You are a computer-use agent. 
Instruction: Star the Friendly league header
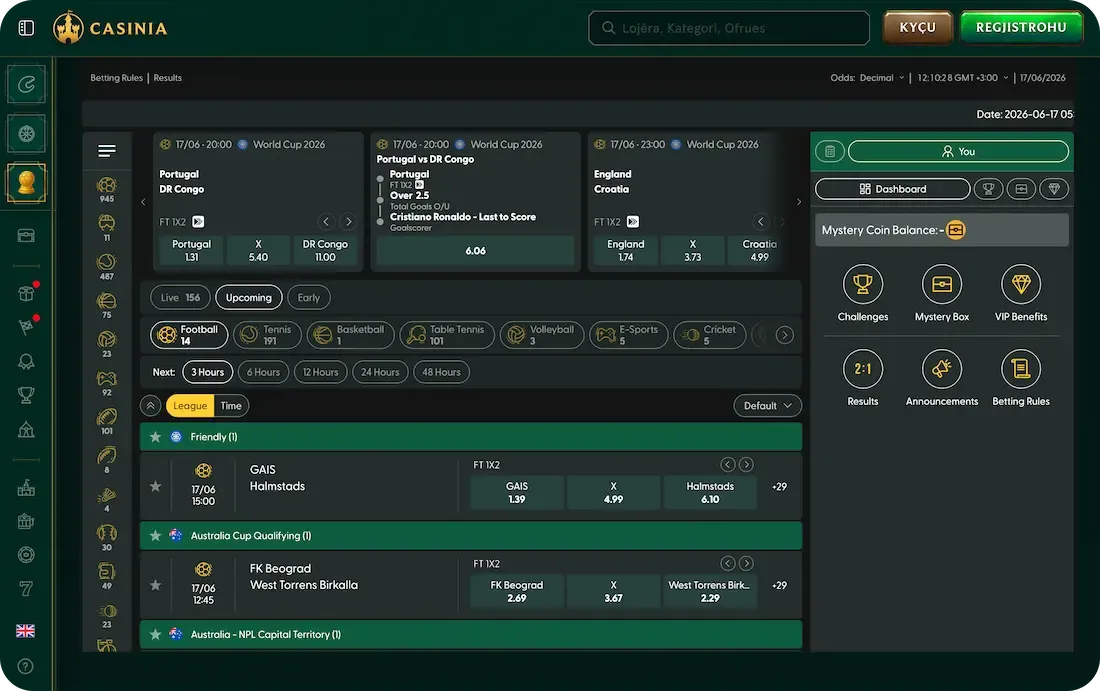click(156, 436)
